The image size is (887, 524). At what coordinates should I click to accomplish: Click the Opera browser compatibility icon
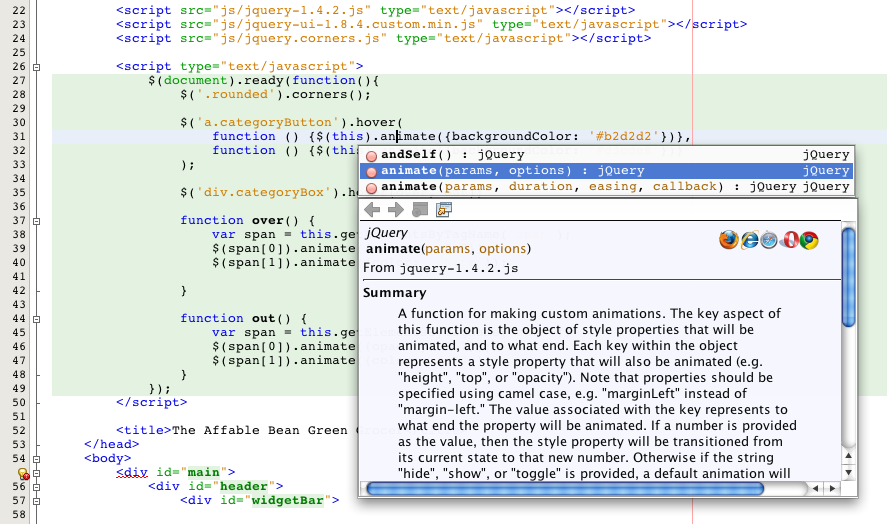coord(789,240)
